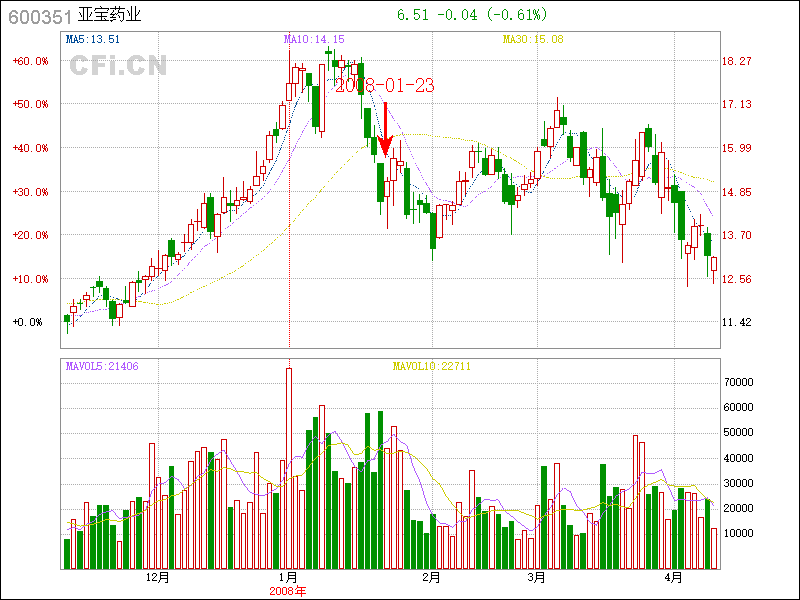Screen dimensions: 800x600
Task: Click the 4月 date axis label
Action: coord(674,578)
